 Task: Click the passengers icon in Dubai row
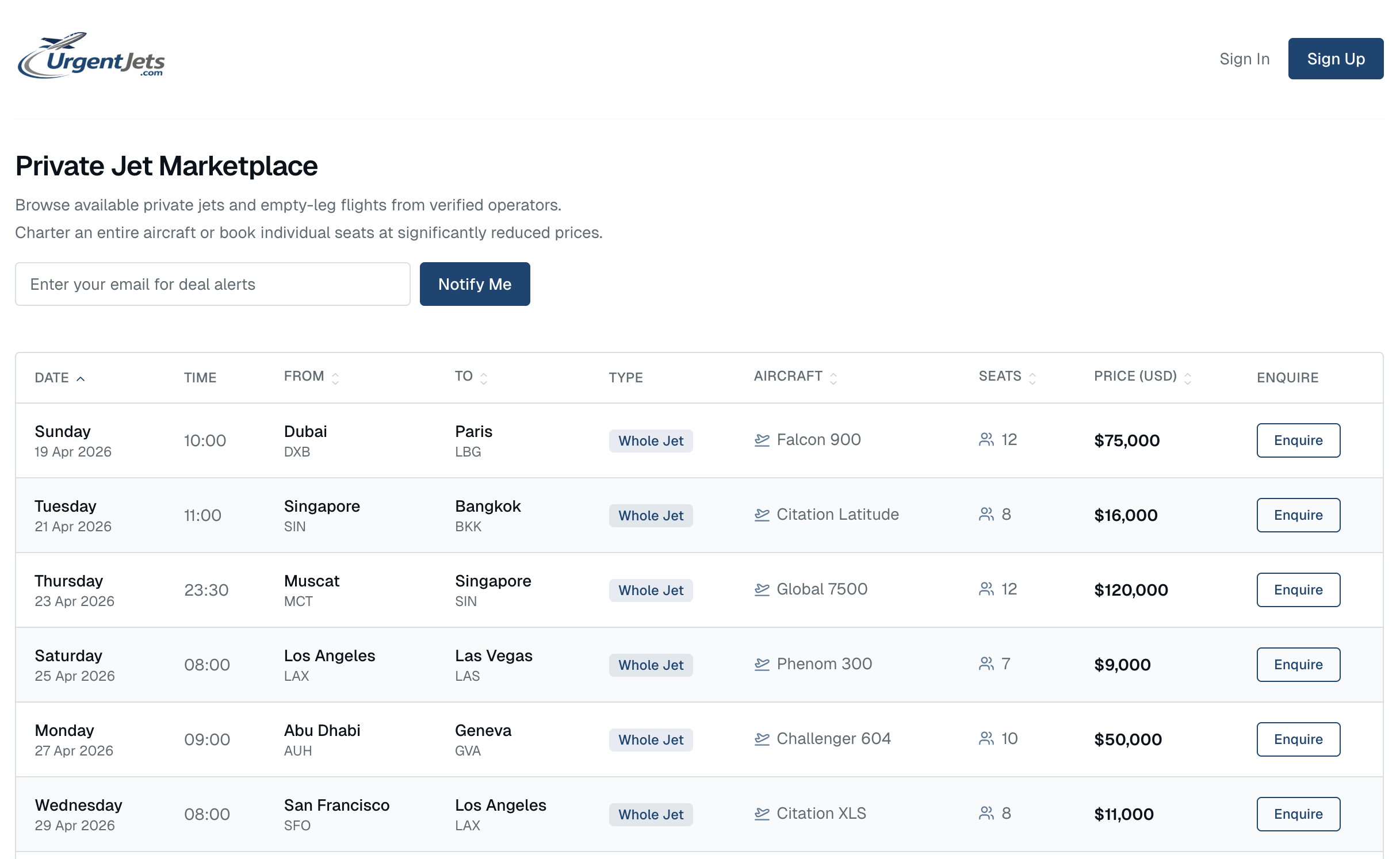(x=986, y=440)
